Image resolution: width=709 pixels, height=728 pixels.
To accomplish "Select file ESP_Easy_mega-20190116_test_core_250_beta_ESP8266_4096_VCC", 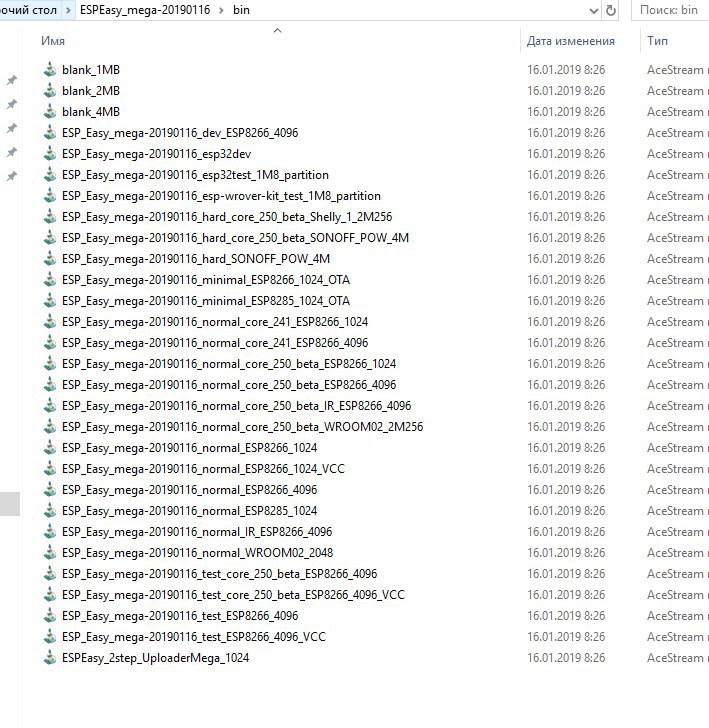I will coord(234,595).
